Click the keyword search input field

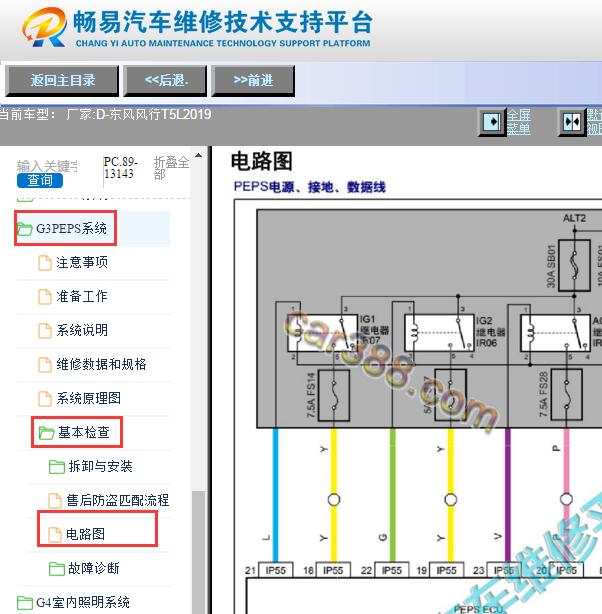pyautogui.click(x=47, y=166)
